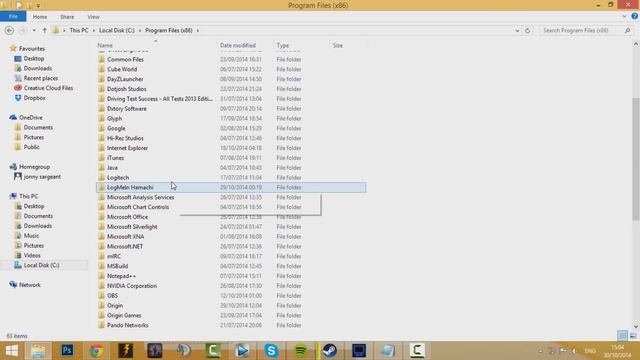Sort by the Date modified column
This screenshot has width=640, height=360.
(238, 45)
